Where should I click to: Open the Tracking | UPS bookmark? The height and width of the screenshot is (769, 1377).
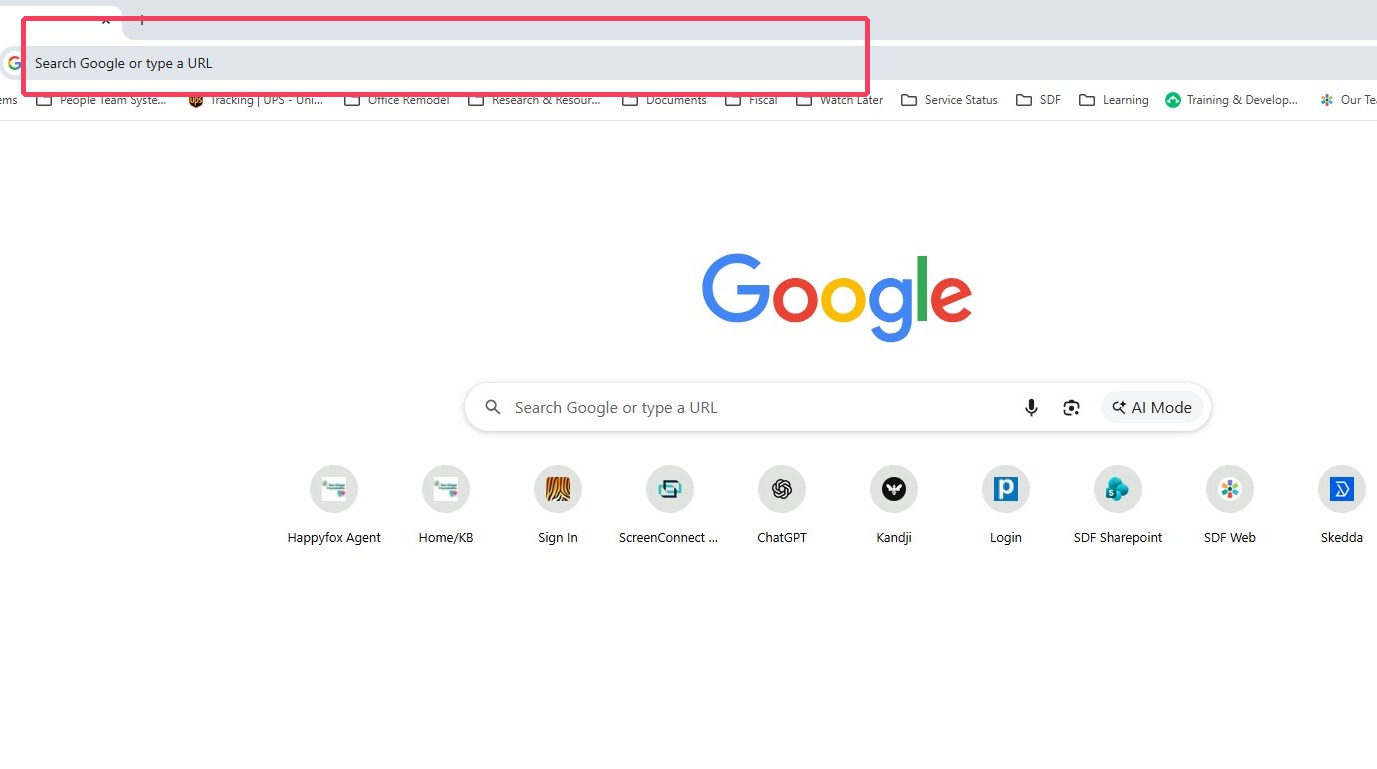(256, 100)
